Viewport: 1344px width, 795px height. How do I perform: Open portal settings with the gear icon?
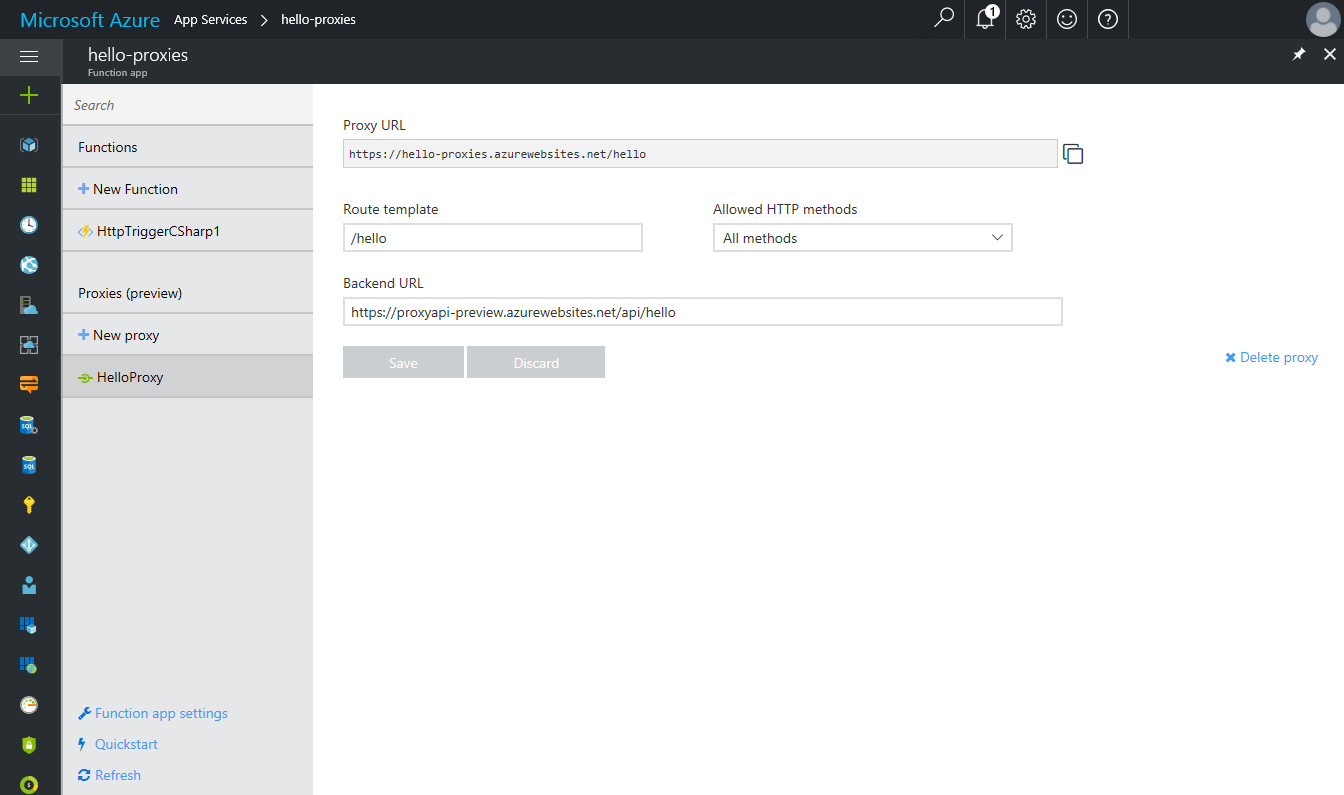(x=1025, y=19)
